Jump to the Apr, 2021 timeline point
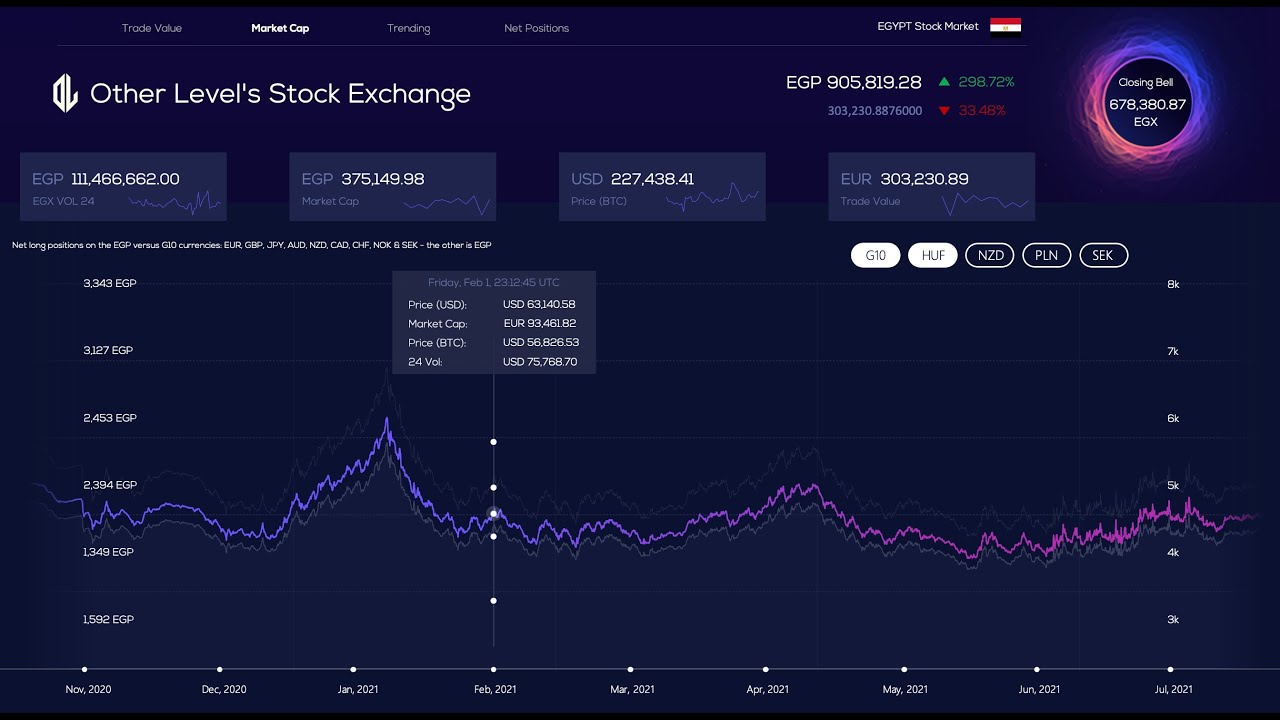Viewport: 1280px width, 720px height. coord(766,670)
